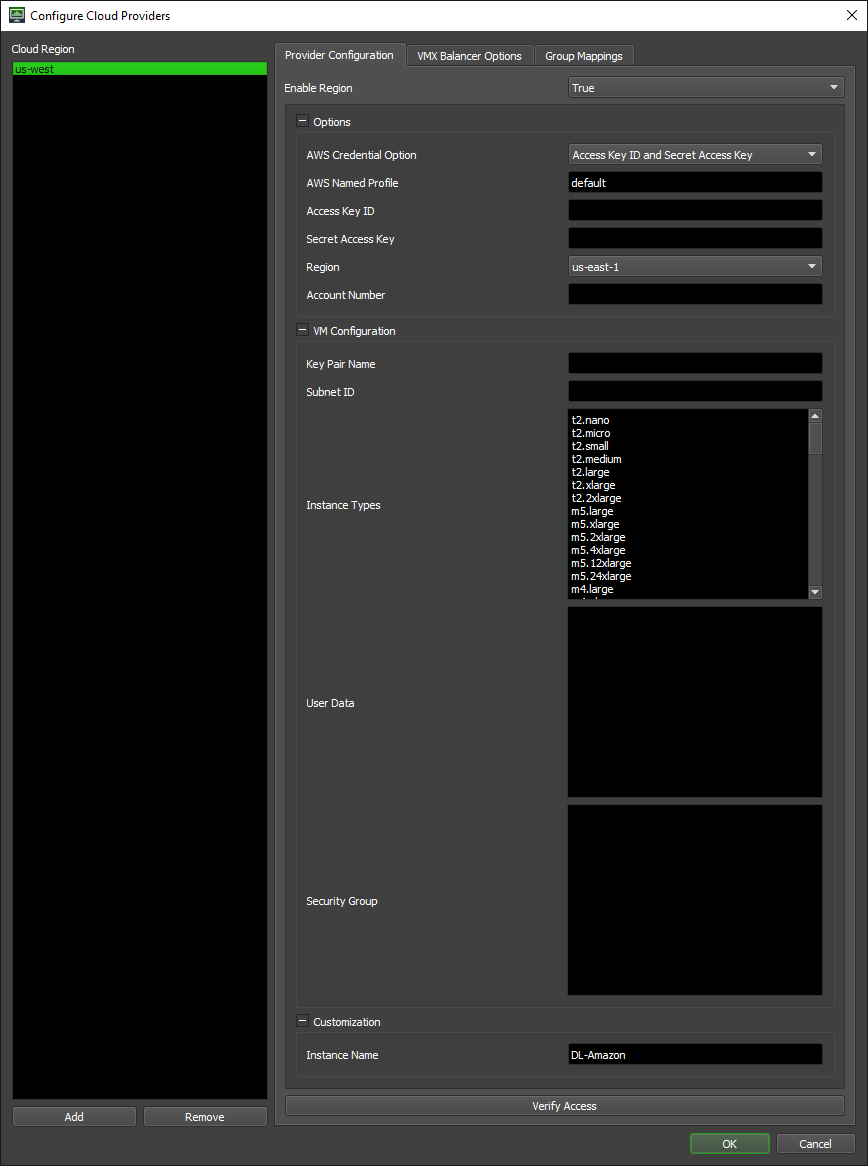Switch to VMX Balancer Options tab
868x1166 pixels.
click(469, 56)
